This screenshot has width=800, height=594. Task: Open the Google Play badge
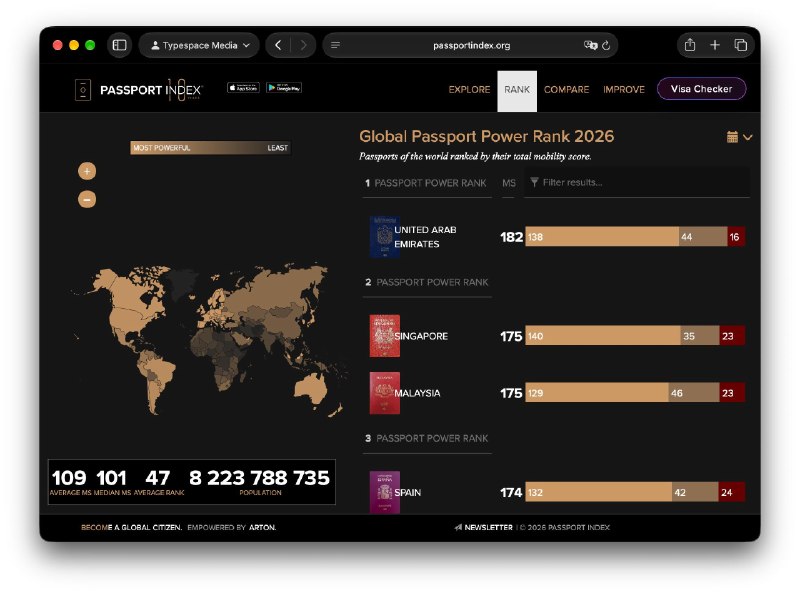coord(284,88)
